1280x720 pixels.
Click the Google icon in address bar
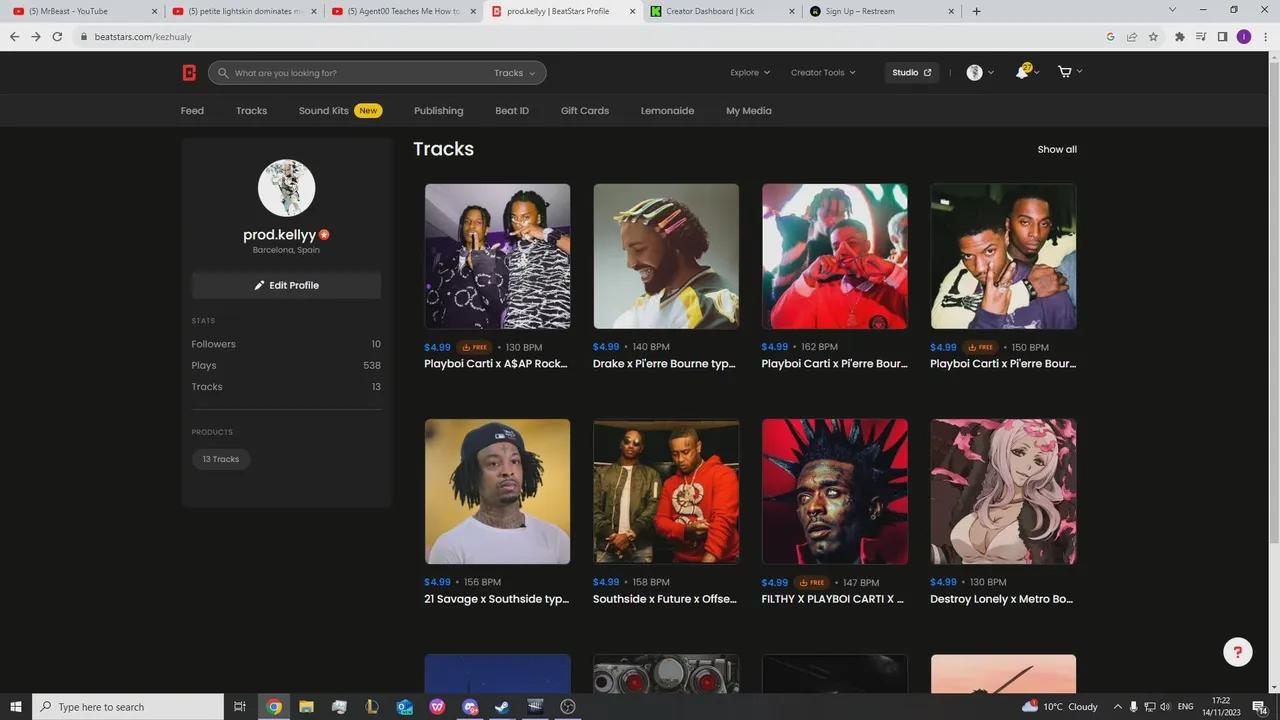(x=1110, y=37)
